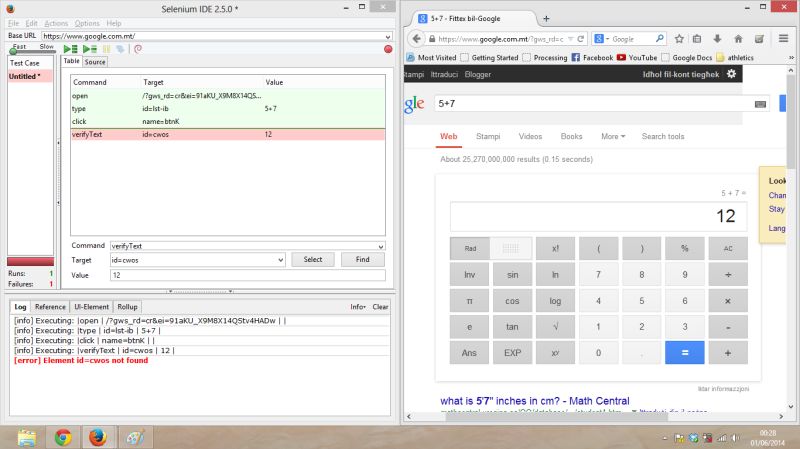This screenshot has height=449, width=800.
Task: Open the Most Visited bookmarks
Action: click(x=431, y=58)
